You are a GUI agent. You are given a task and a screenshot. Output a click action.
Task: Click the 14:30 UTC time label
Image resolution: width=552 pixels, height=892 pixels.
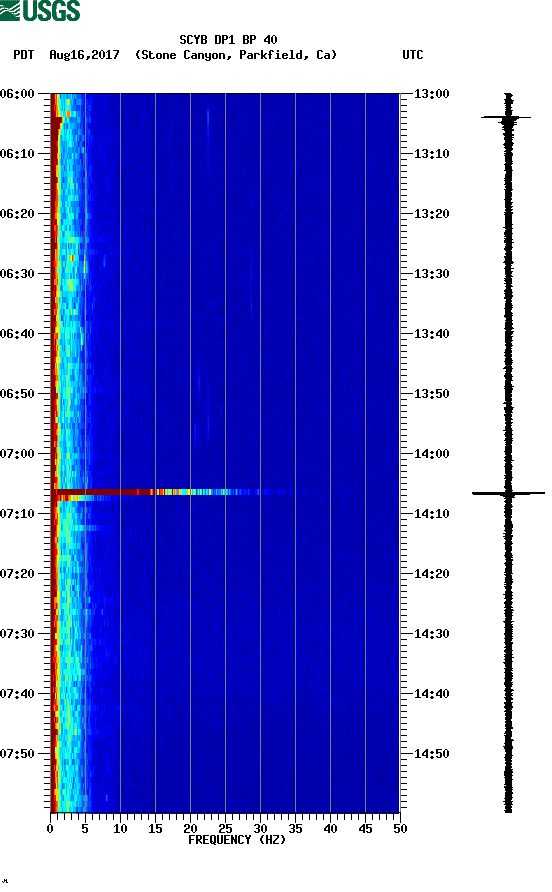click(431, 634)
